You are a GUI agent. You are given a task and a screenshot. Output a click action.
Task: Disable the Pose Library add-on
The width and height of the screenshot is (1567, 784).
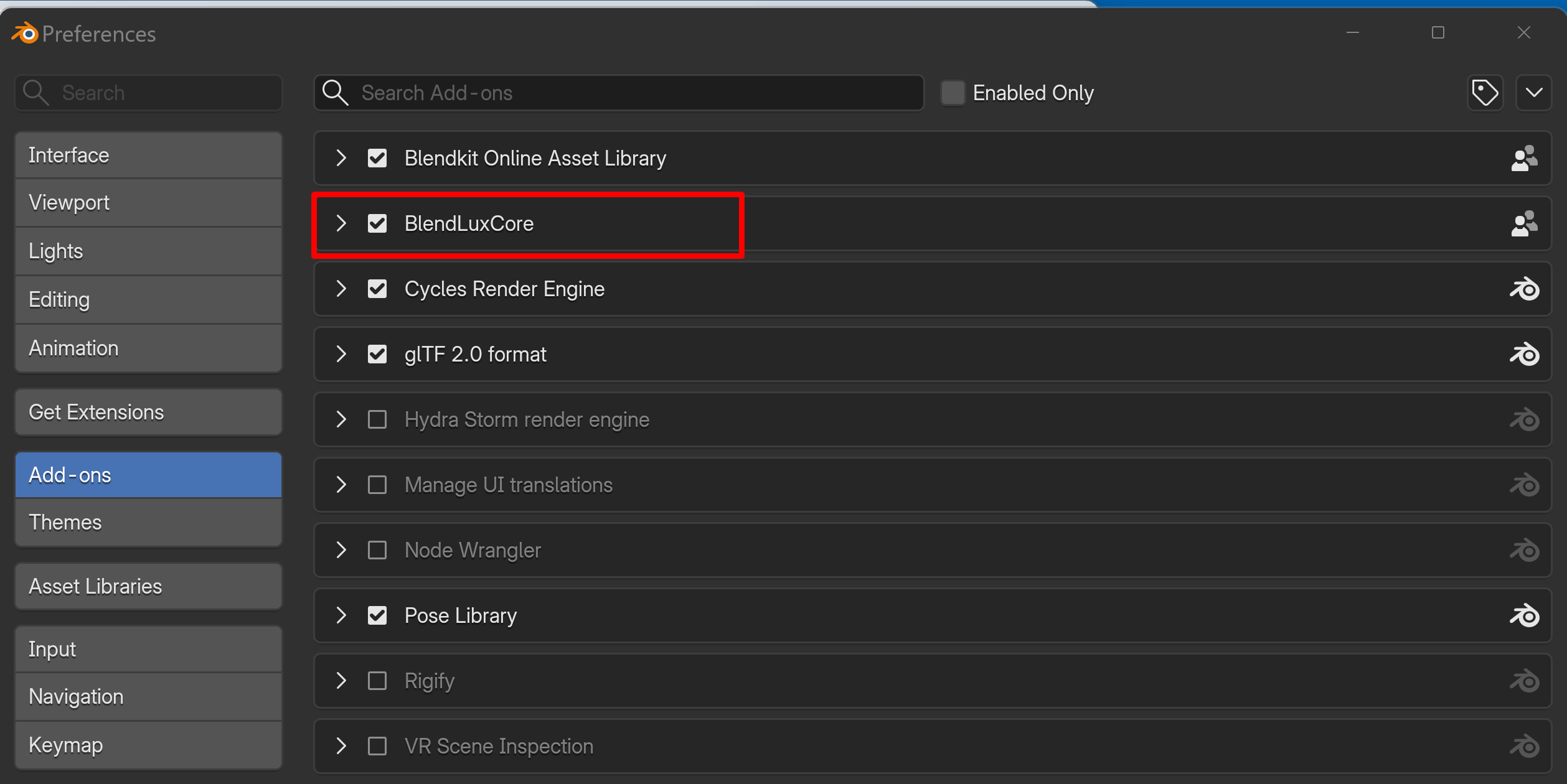pyautogui.click(x=377, y=615)
